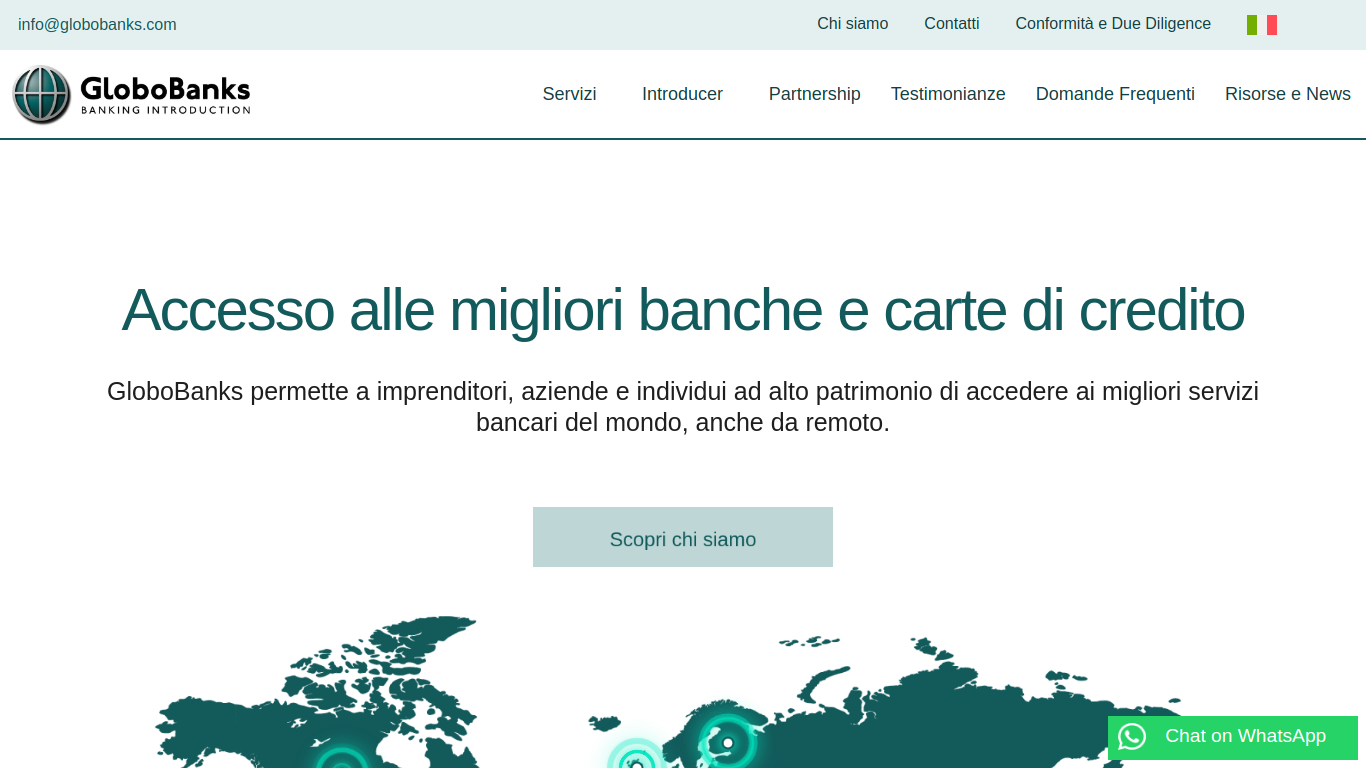The height and width of the screenshot is (768, 1366).
Task: Click the GloboBanks Banking Introduction wordmark
Action: point(165,95)
